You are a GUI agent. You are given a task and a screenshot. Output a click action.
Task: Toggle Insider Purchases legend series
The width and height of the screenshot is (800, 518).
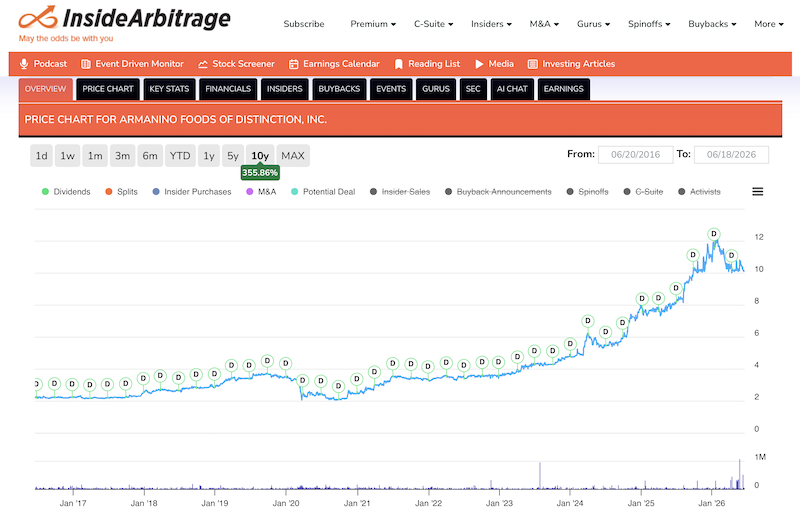(192, 192)
